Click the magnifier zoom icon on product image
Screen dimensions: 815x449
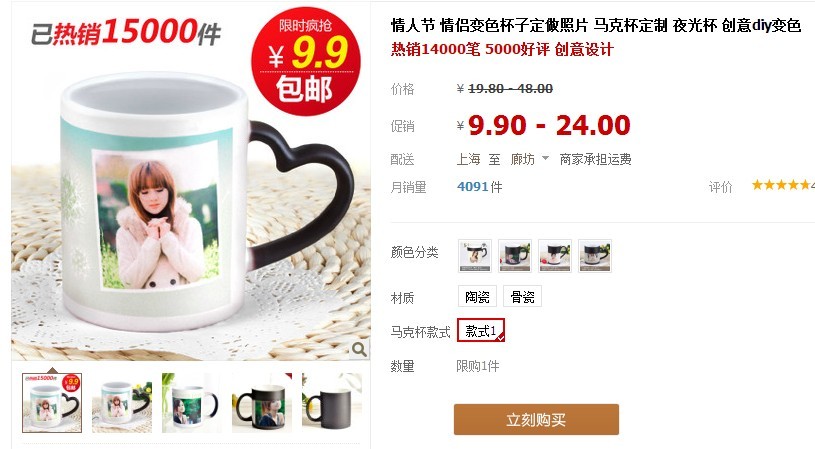point(359,349)
